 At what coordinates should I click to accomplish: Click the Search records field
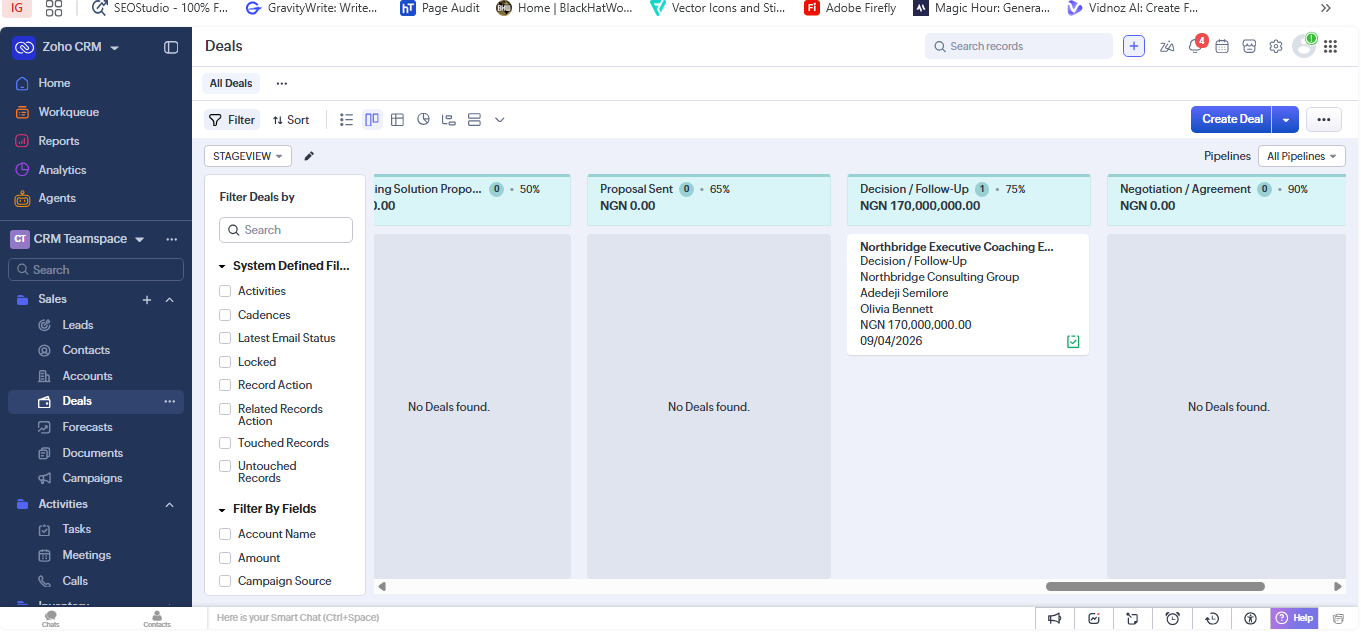tap(1019, 46)
